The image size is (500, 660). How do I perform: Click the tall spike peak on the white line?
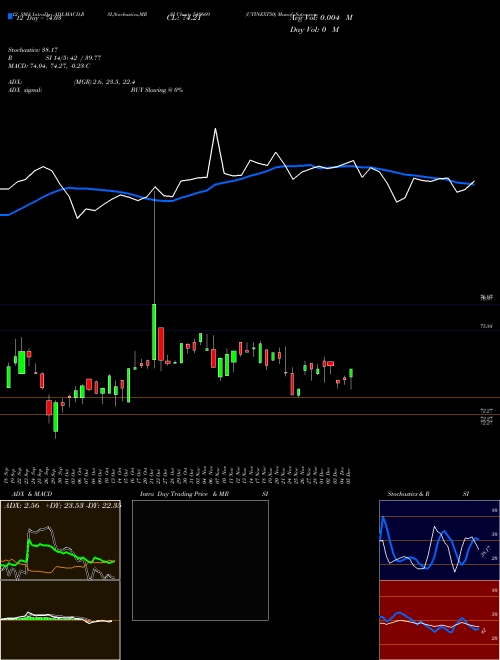point(215,130)
